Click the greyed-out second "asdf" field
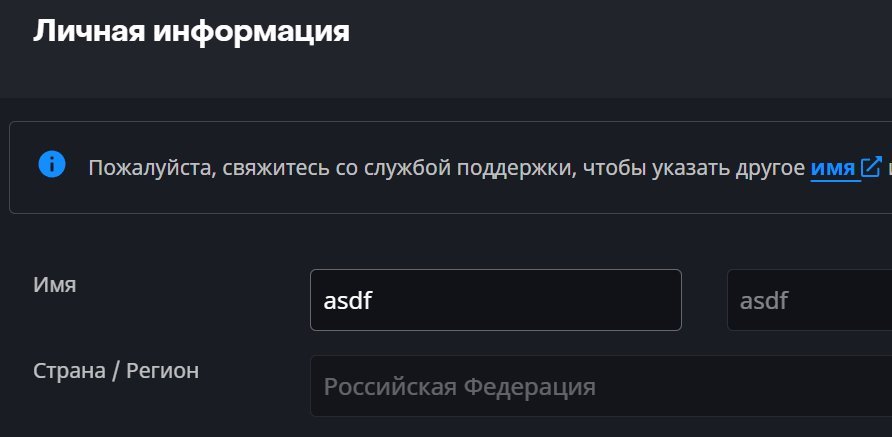 coord(808,300)
